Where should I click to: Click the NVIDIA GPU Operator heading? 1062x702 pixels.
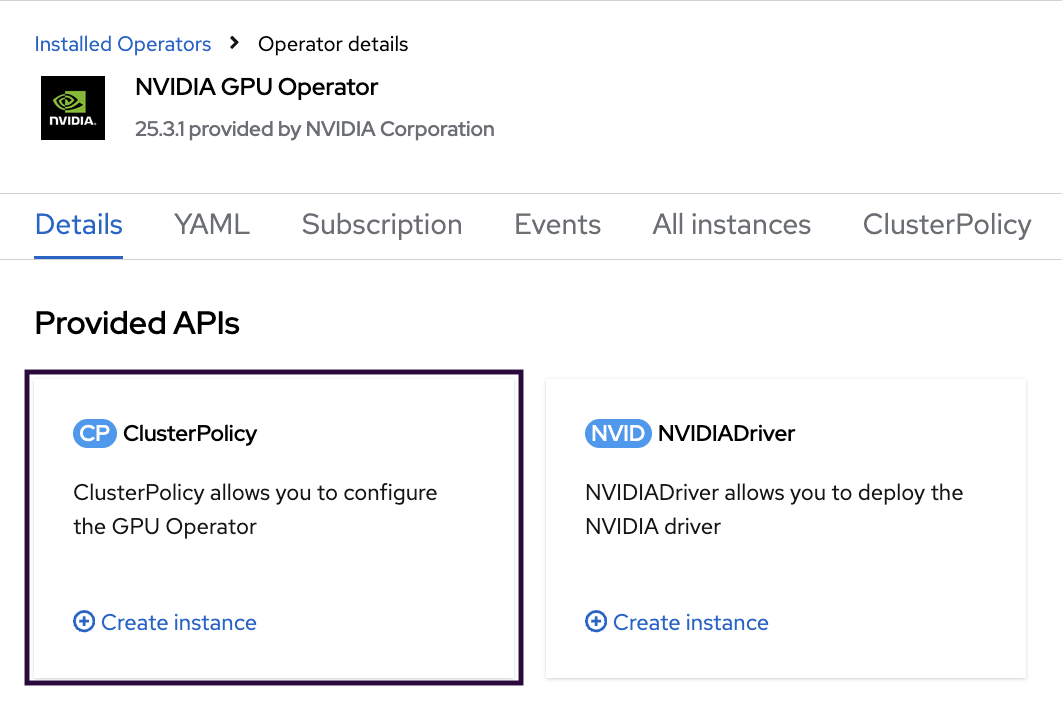256,87
